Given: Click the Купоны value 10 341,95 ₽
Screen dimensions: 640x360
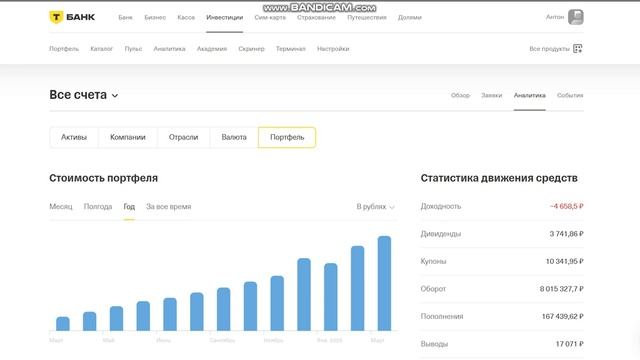Looking at the screenshot, I should [x=564, y=261].
